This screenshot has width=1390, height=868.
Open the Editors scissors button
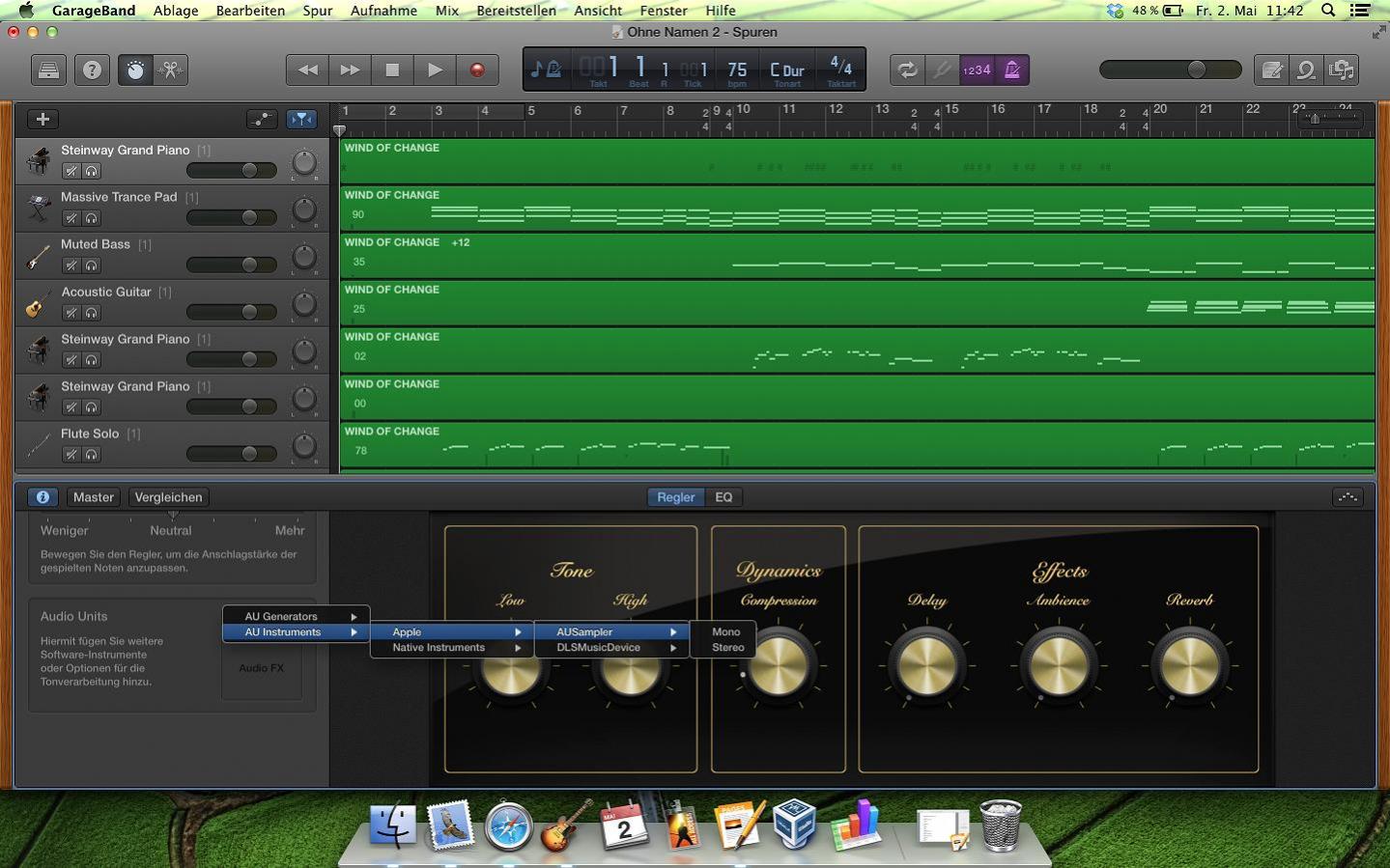coord(170,70)
